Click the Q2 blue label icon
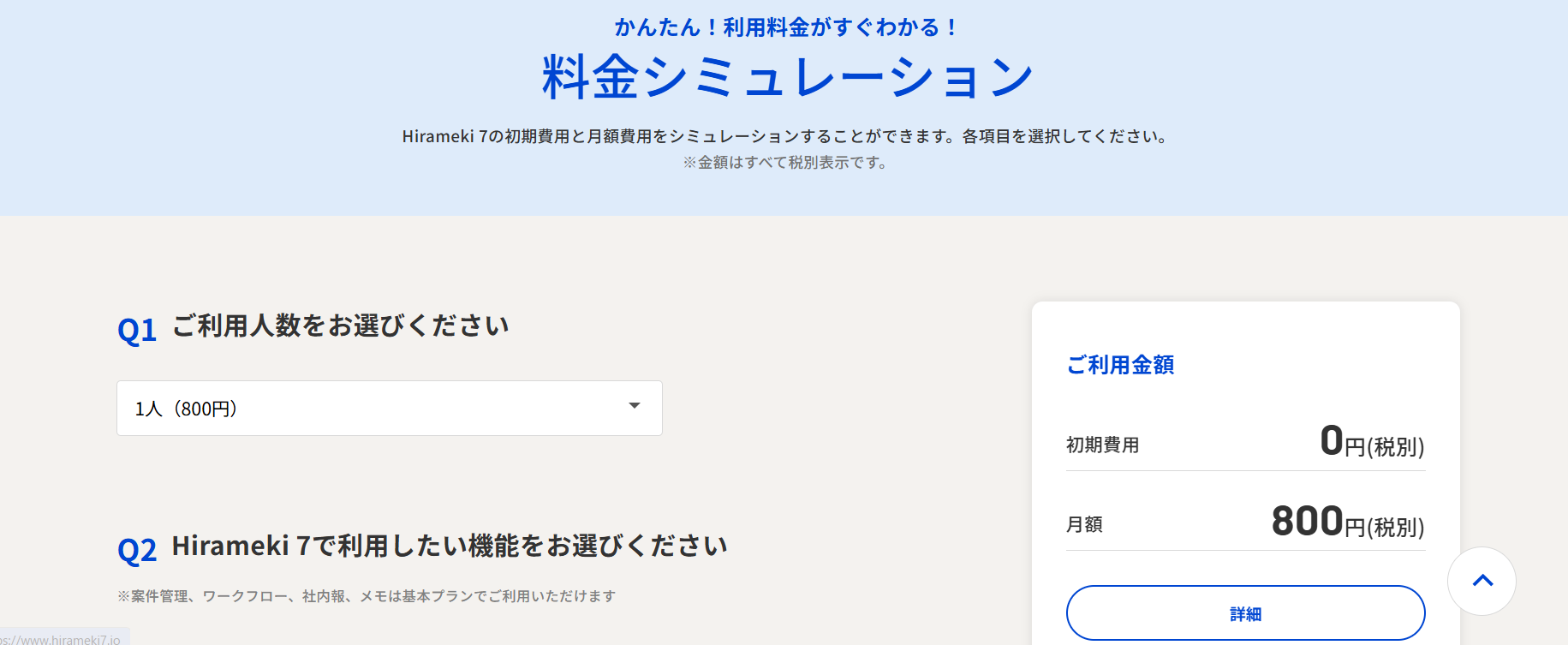This screenshot has width=1568, height=645. [x=138, y=548]
